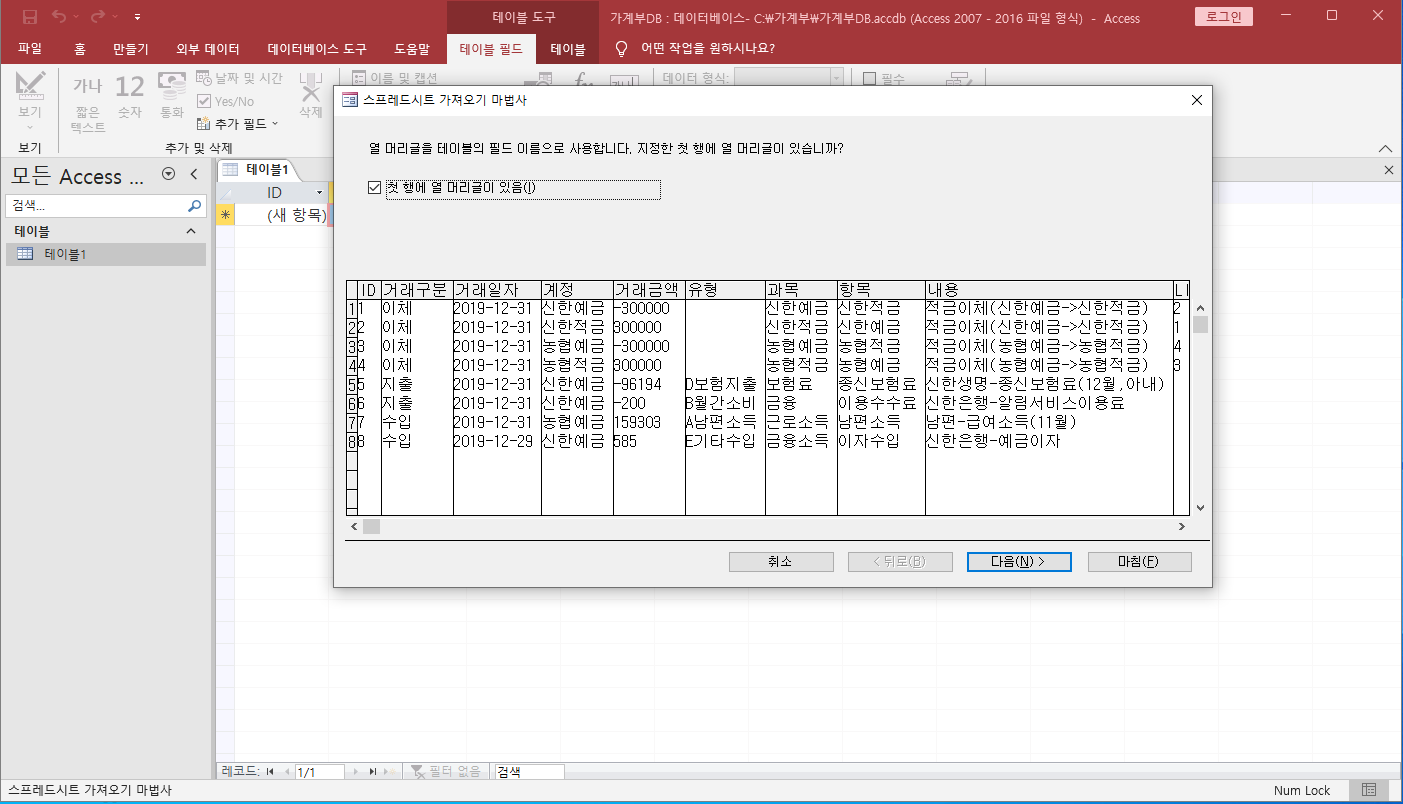Switch to the 홈 ribbon tab
Screen dimensions: 1403x804
point(80,48)
